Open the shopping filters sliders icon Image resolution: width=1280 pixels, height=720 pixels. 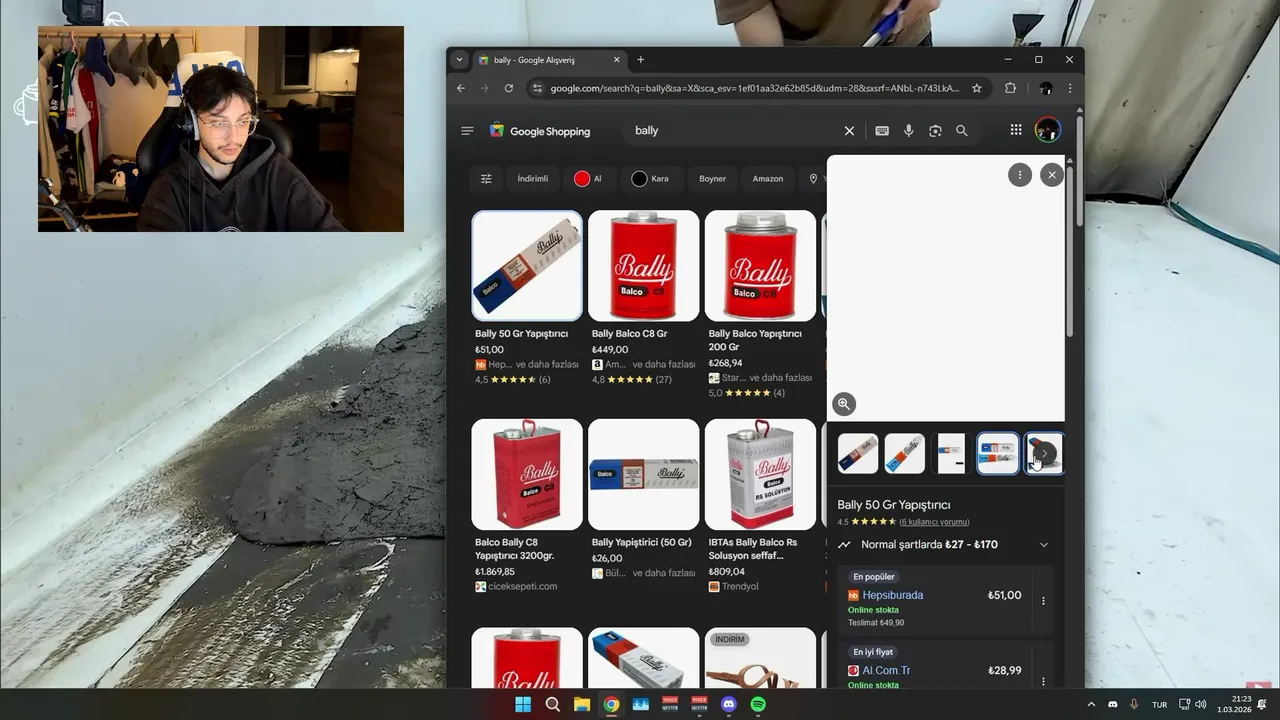click(486, 179)
